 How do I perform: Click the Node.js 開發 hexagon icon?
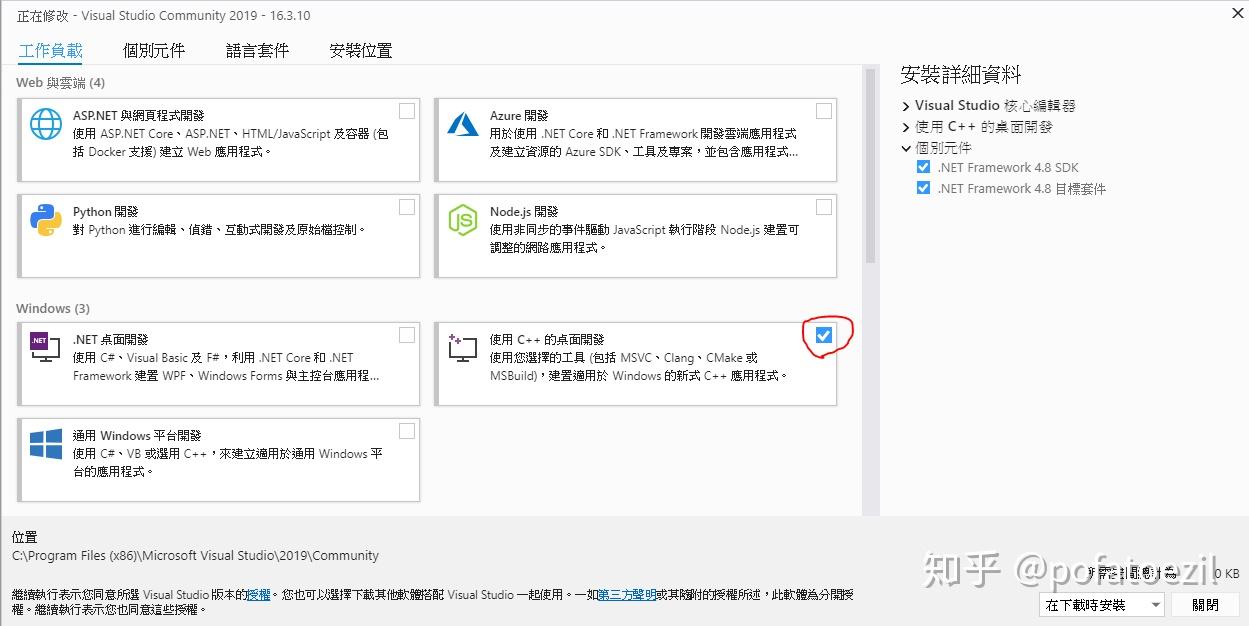click(x=463, y=220)
